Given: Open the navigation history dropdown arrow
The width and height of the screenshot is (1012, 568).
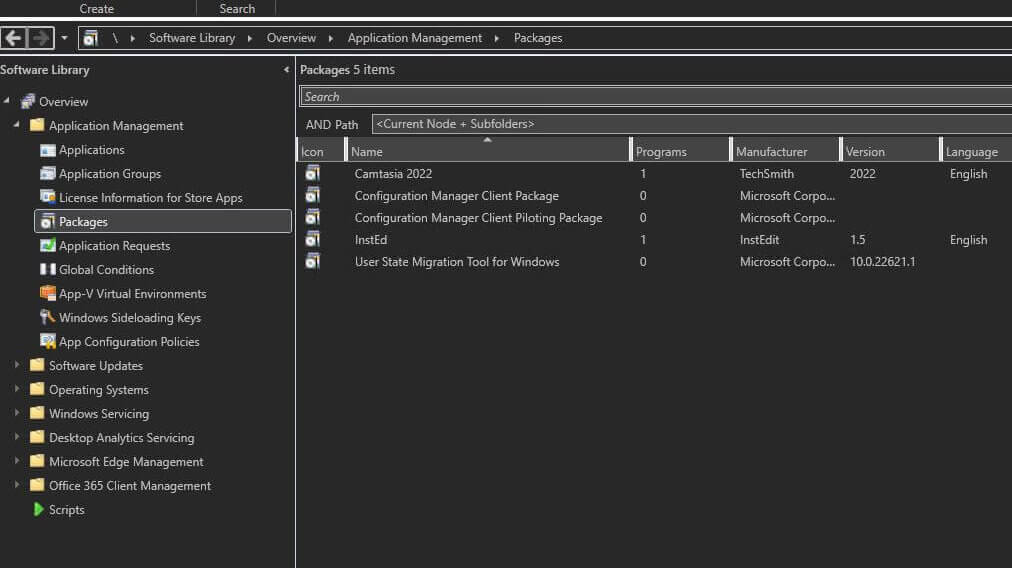Looking at the screenshot, I should click(x=64, y=38).
